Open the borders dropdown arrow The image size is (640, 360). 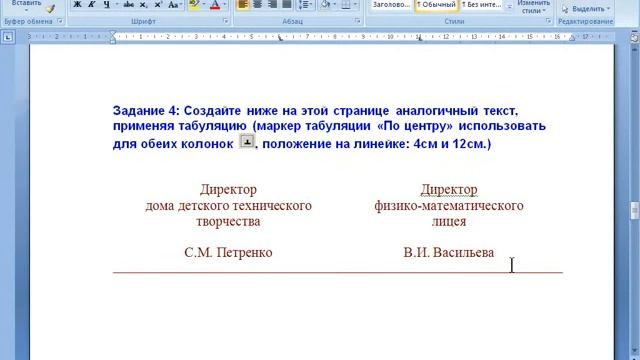[355, 4]
